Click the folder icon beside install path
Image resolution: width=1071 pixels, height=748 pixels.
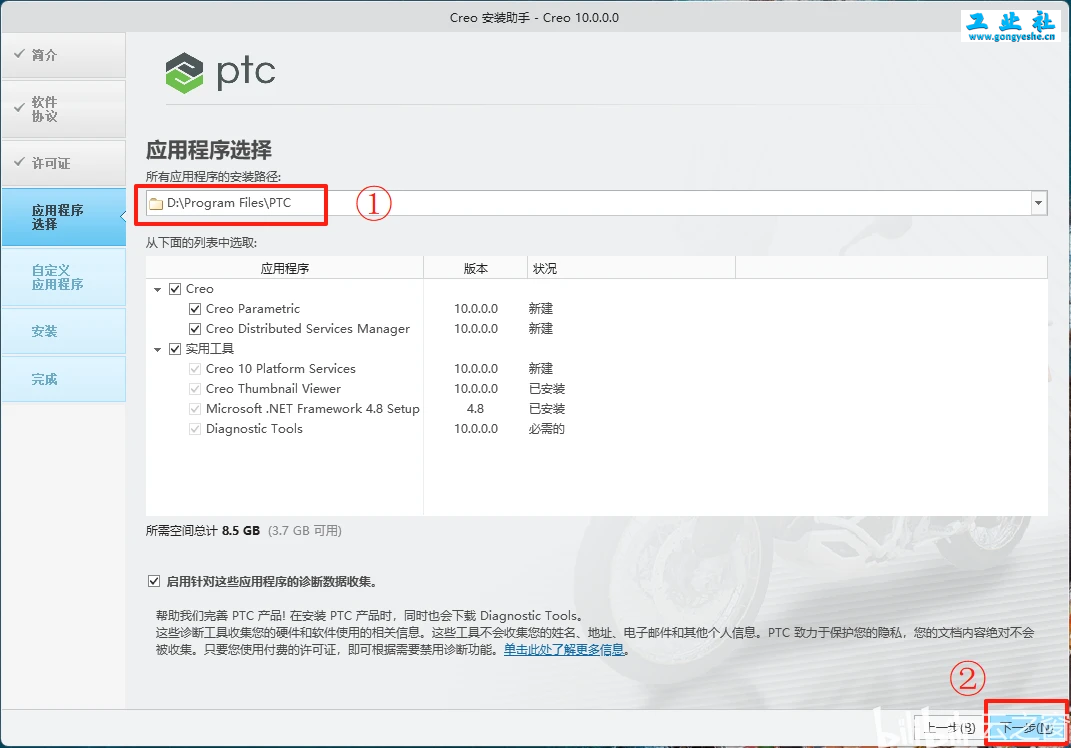coord(156,204)
